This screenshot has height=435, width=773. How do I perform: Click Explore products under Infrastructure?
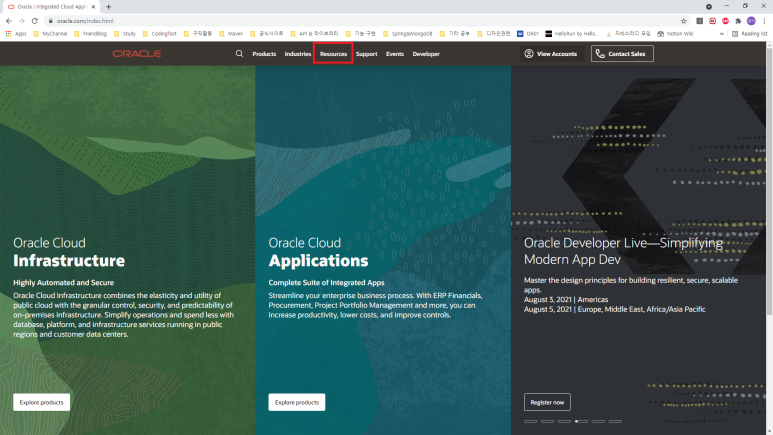pos(41,402)
